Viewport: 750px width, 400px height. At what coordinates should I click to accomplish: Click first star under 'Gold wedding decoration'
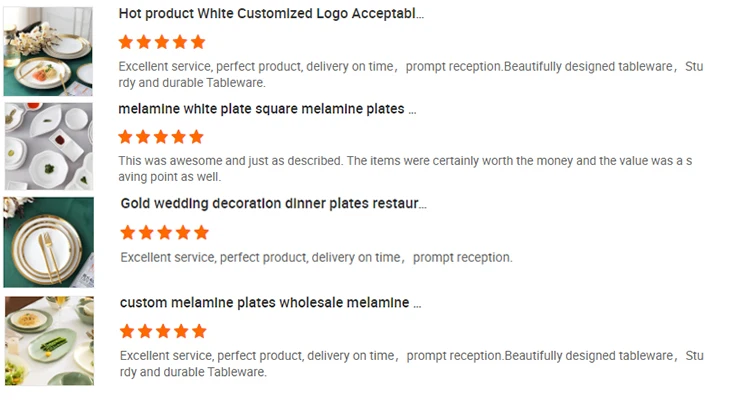[x=128, y=232]
